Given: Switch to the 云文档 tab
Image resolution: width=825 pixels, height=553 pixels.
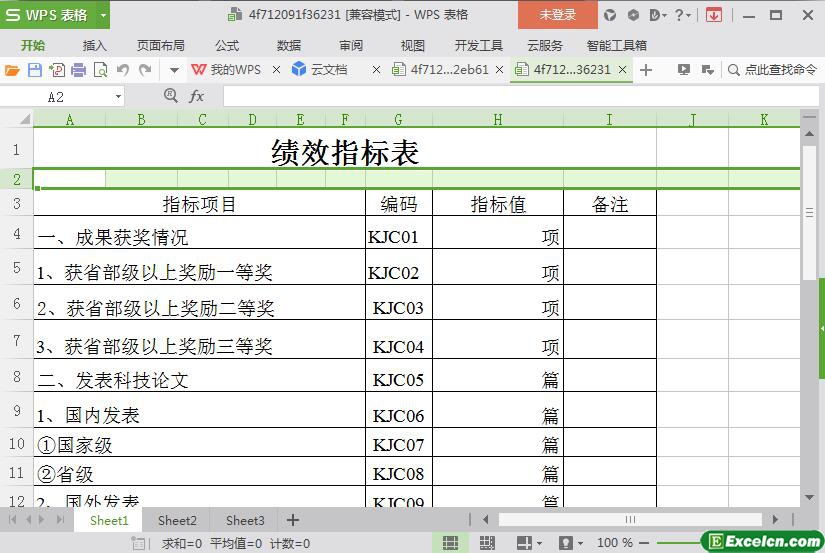Looking at the screenshot, I should (319, 69).
